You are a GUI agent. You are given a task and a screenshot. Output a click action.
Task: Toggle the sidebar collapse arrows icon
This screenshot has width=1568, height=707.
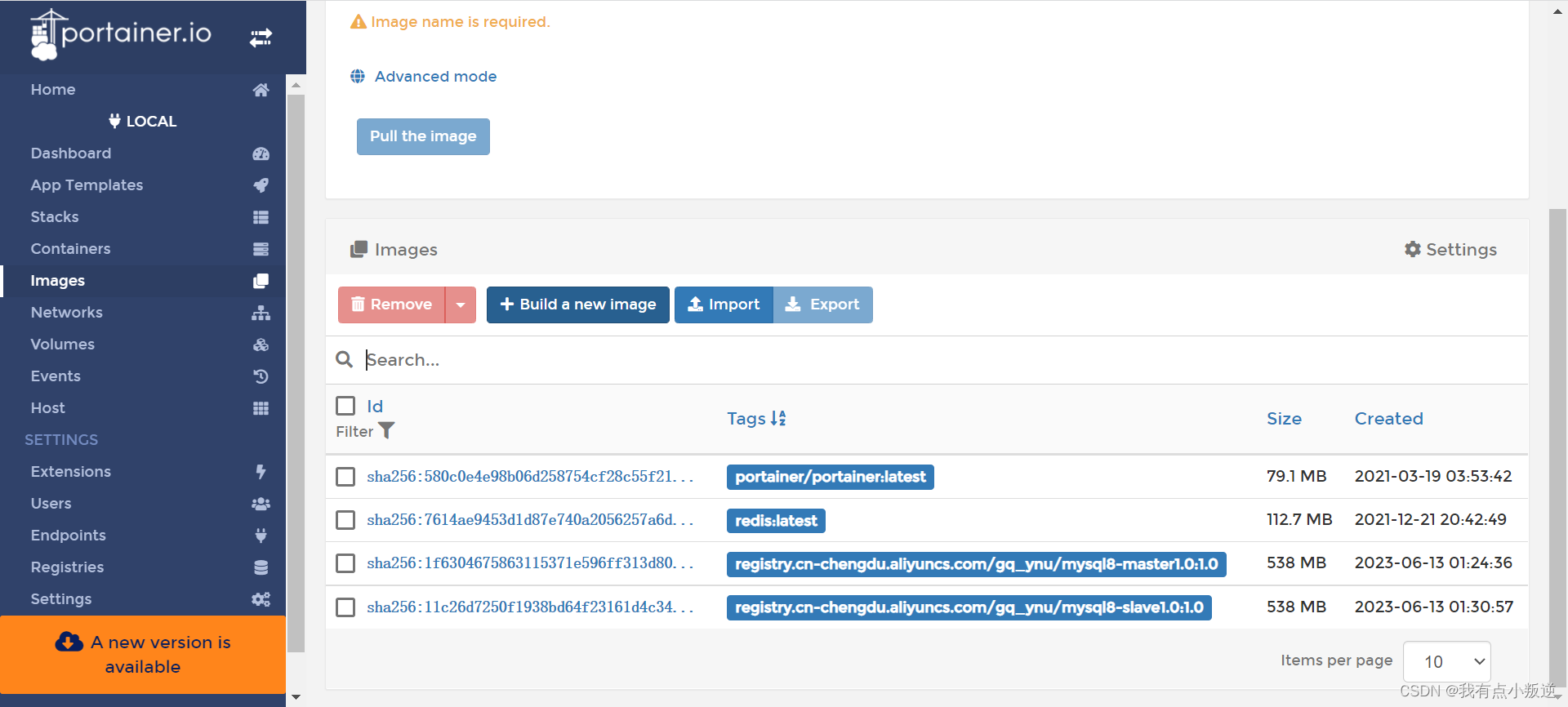pyautogui.click(x=261, y=38)
